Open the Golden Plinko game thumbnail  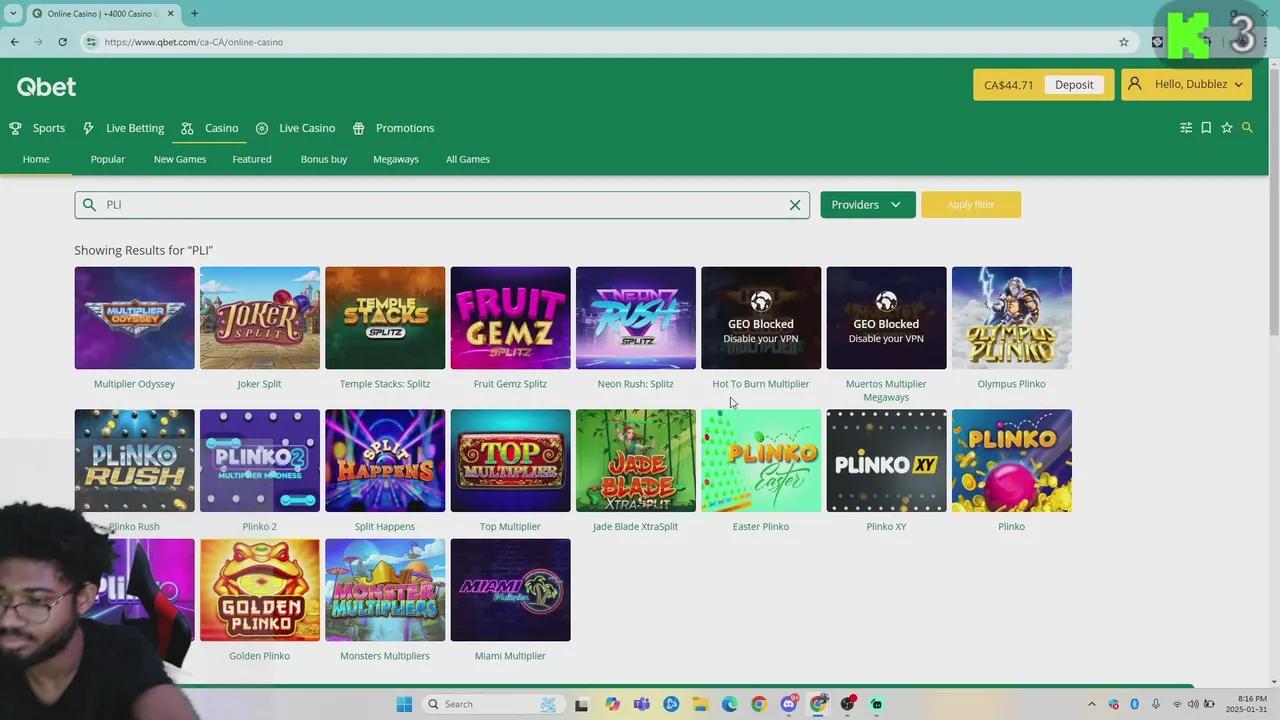[260, 590]
